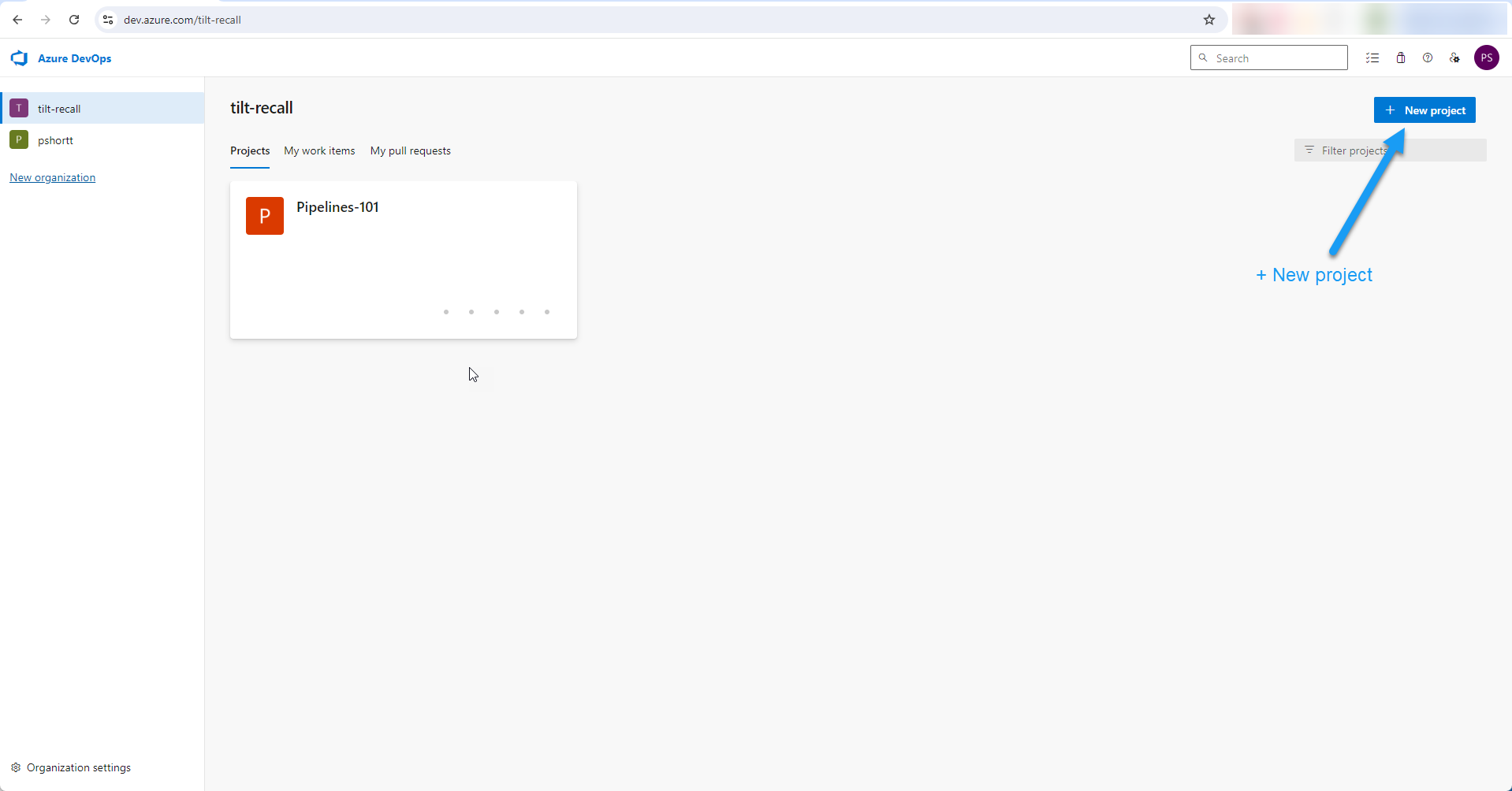The image size is (1512, 791).
Task: Click the Organization settings gear icon
Action: [16, 767]
